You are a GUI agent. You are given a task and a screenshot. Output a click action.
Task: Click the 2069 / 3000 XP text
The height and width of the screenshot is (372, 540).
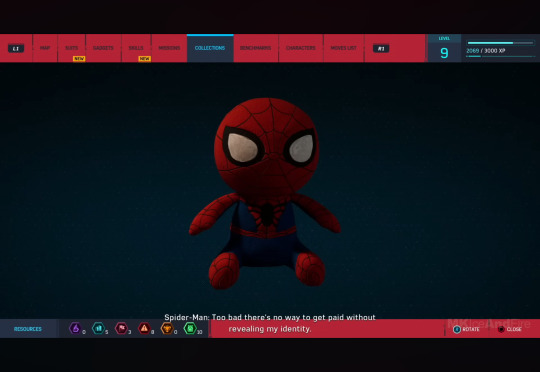click(x=486, y=51)
